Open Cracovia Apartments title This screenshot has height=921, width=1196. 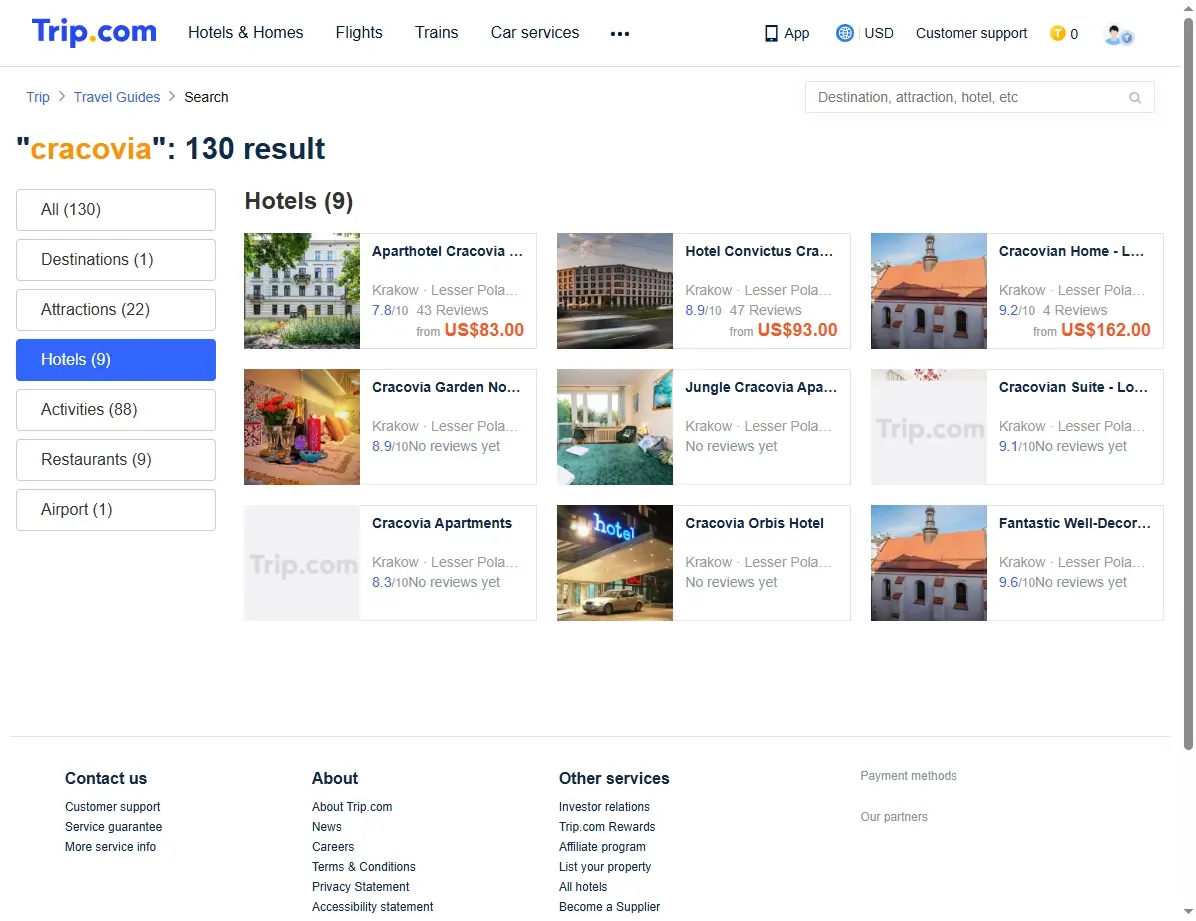click(x=442, y=523)
